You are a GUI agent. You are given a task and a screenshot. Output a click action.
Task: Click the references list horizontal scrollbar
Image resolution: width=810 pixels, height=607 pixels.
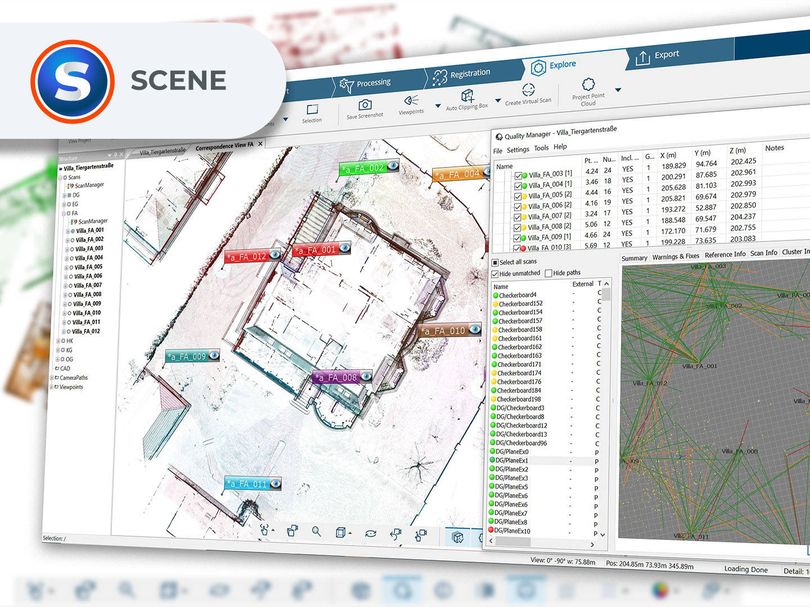(513, 542)
